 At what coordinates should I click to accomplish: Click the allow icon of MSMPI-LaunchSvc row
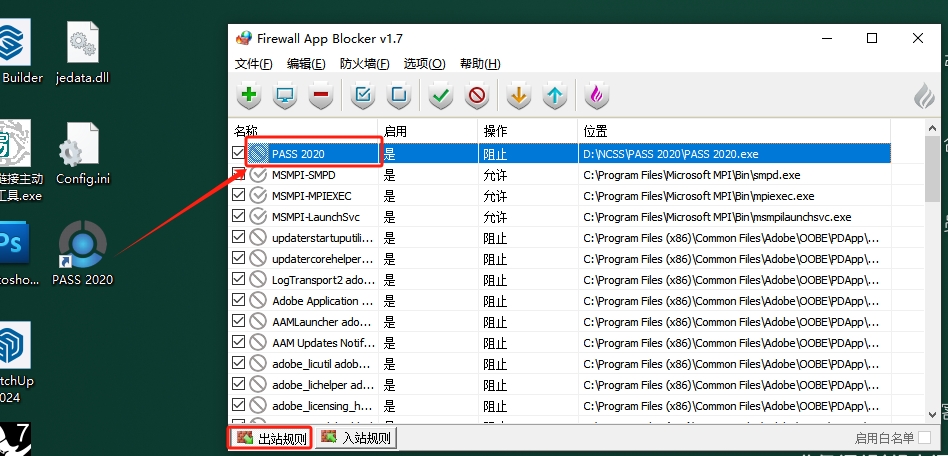tap(258, 217)
